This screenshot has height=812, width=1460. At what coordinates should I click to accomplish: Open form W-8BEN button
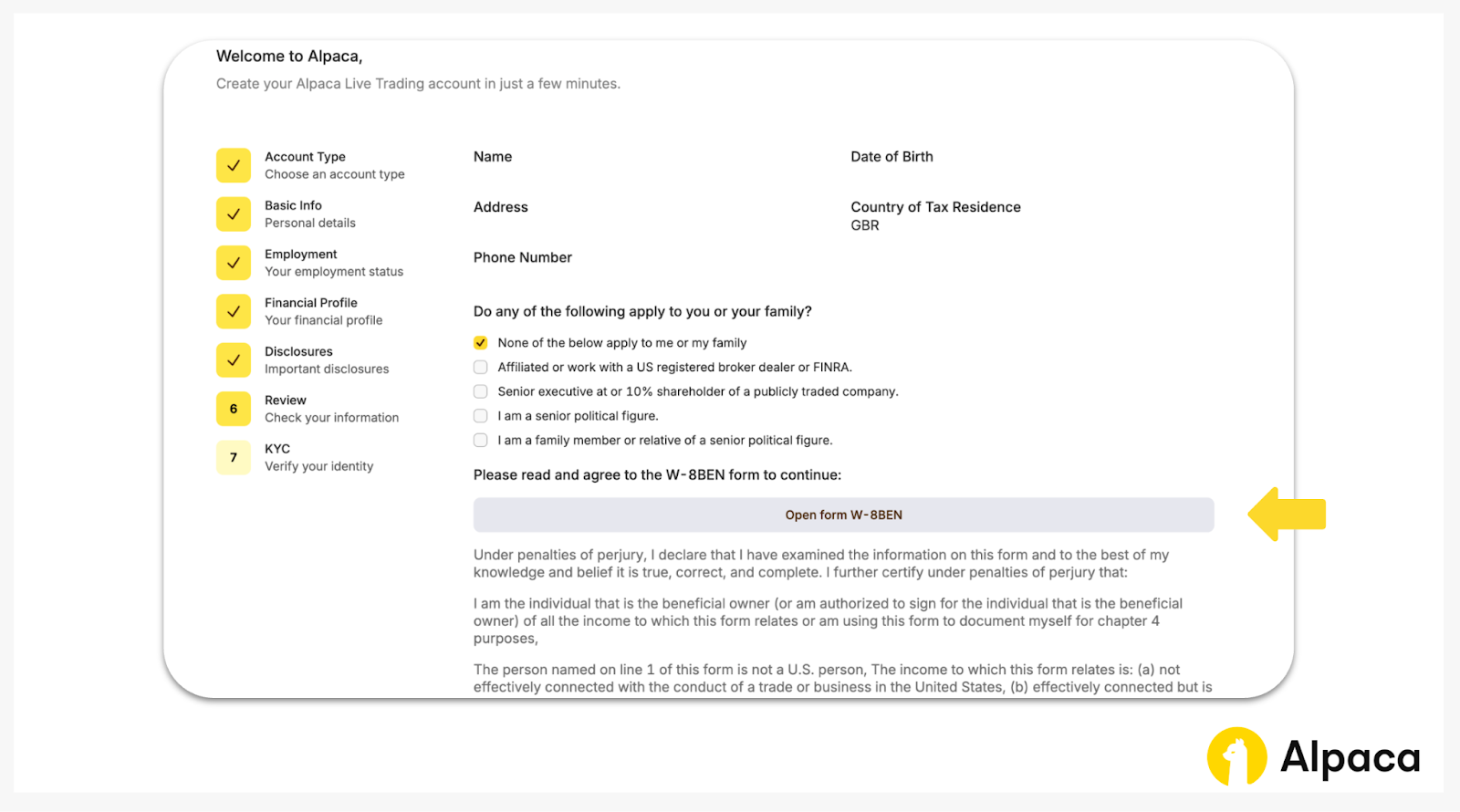tap(843, 515)
